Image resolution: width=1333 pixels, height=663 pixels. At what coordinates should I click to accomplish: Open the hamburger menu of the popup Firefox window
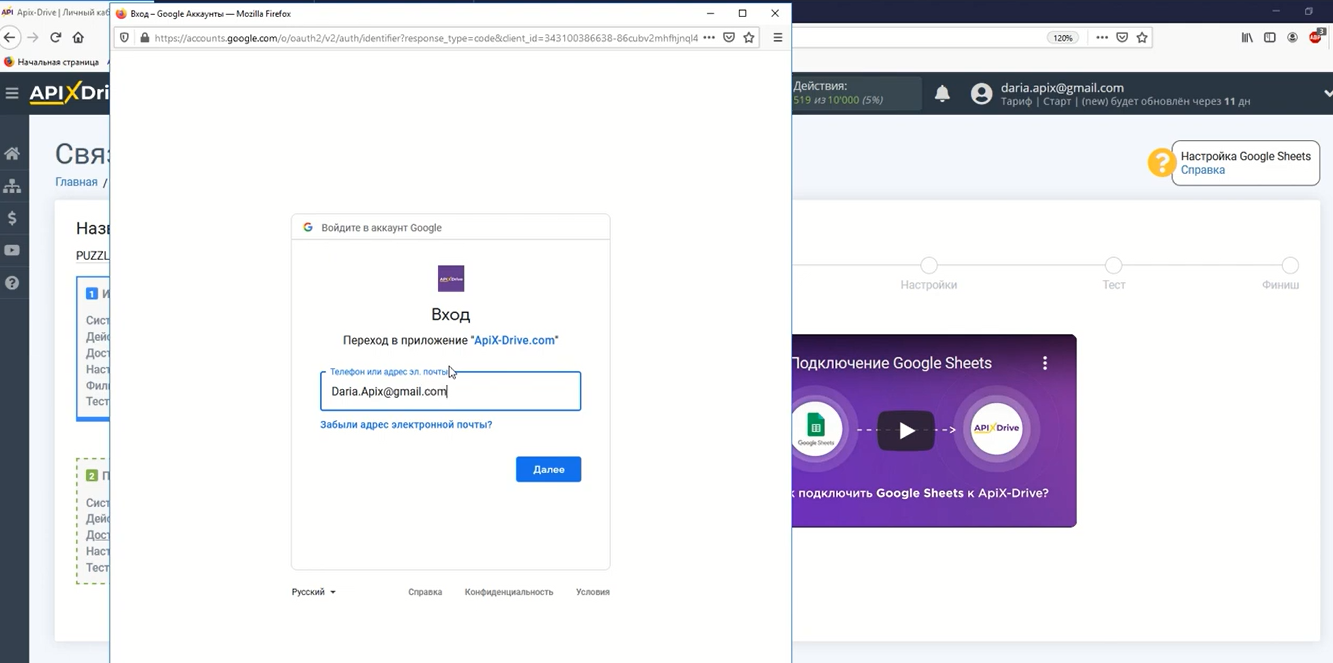pos(777,38)
